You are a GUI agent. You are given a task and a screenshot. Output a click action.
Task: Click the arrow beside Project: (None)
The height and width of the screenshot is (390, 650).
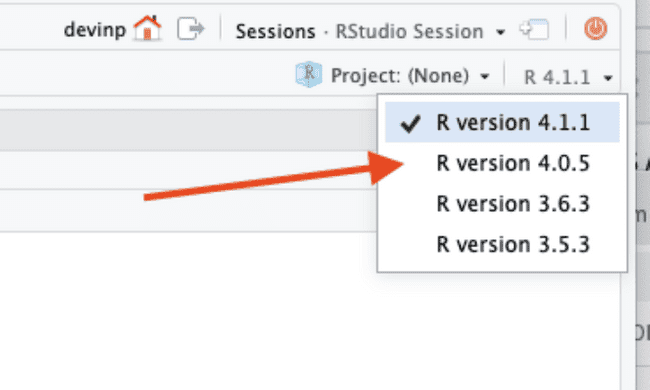pos(485,77)
